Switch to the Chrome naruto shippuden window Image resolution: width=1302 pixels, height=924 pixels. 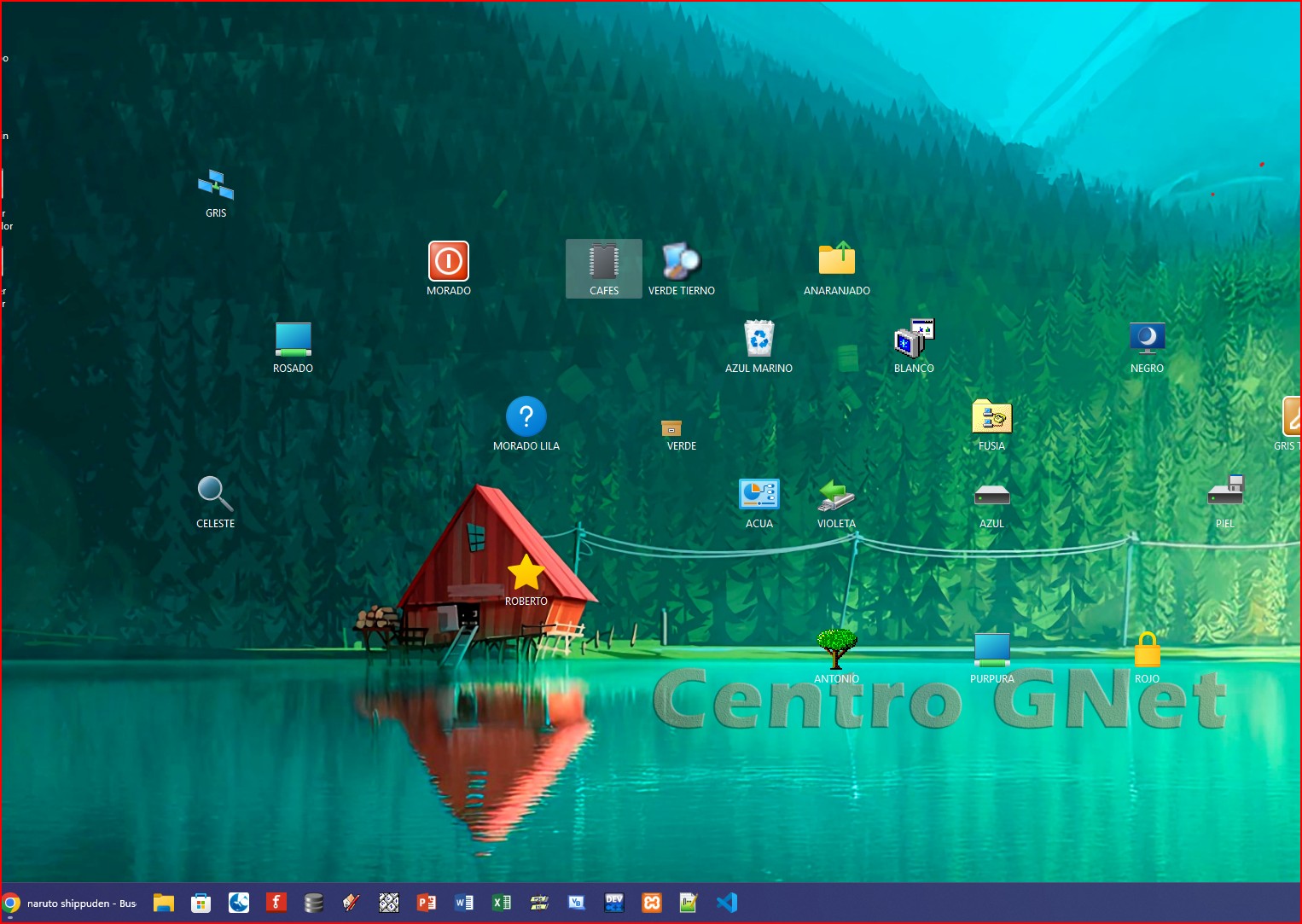point(70,903)
